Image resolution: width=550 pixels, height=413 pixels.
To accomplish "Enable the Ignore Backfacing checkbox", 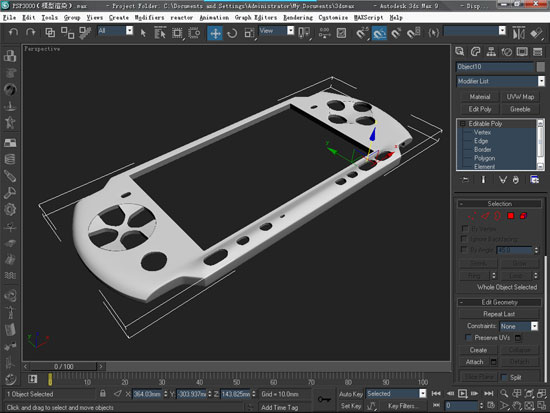I will (464, 239).
